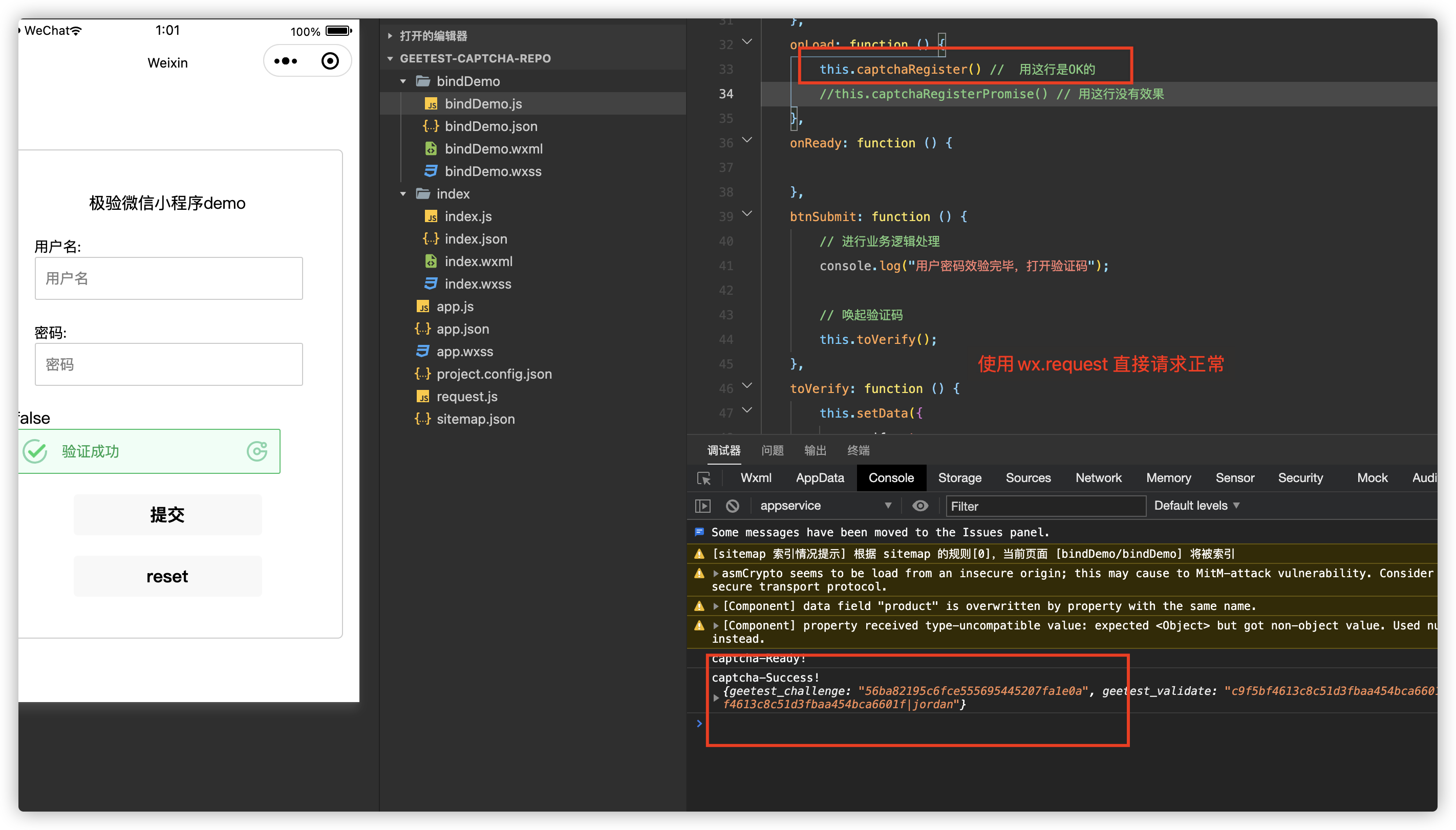
Task: Toggle the console sidebar panel icon
Action: point(703,506)
